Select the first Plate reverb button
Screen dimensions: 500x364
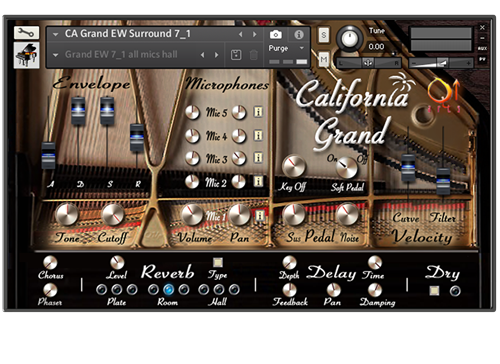pyautogui.click(x=101, y=290)
